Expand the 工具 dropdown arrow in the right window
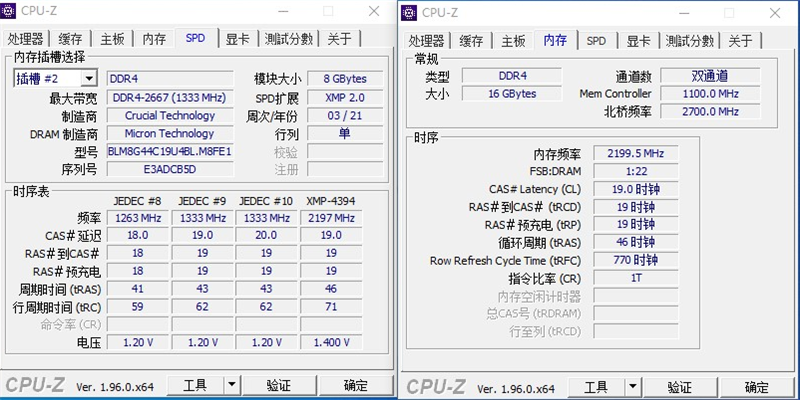The height and width of the screenshot is (400, 800). pyautogui.click(x=631, y=386)
